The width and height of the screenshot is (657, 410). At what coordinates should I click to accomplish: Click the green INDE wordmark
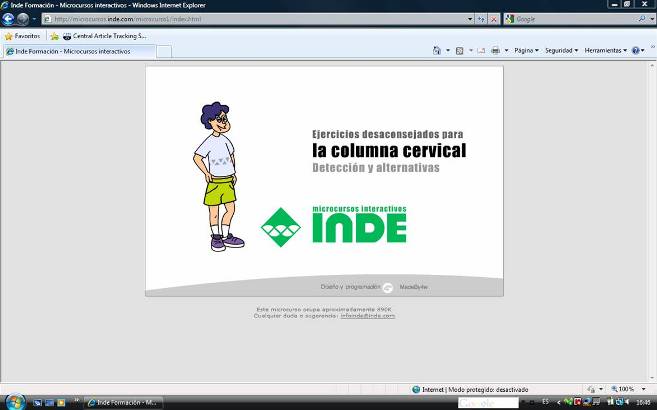click(x=359, y=227)
